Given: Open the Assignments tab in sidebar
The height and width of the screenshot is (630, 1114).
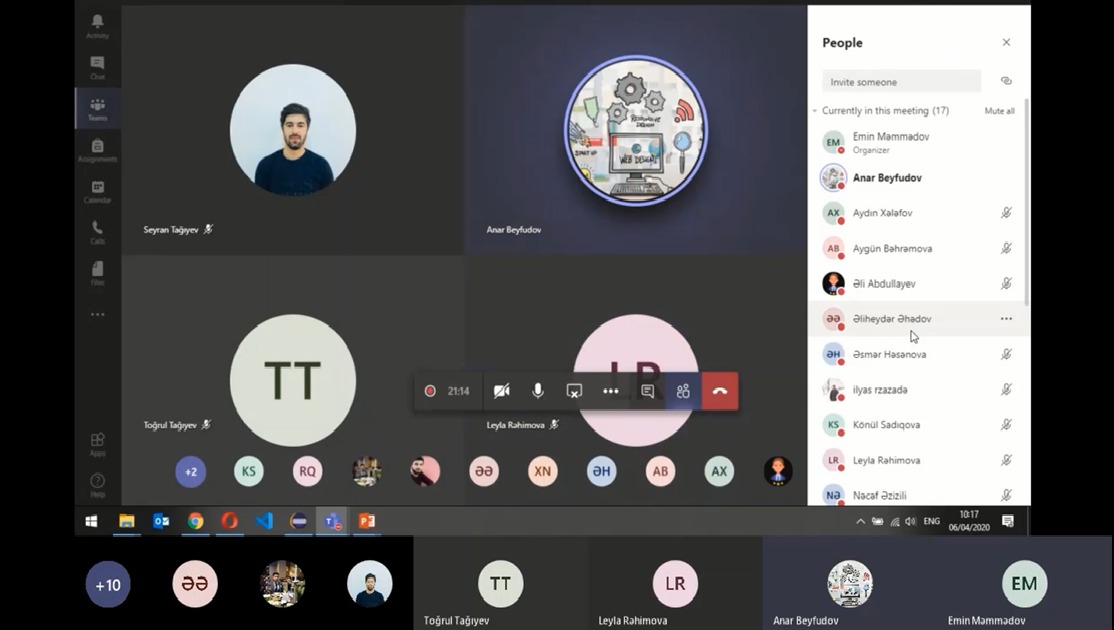Looking at the screenshot, I should coord(97,149).
